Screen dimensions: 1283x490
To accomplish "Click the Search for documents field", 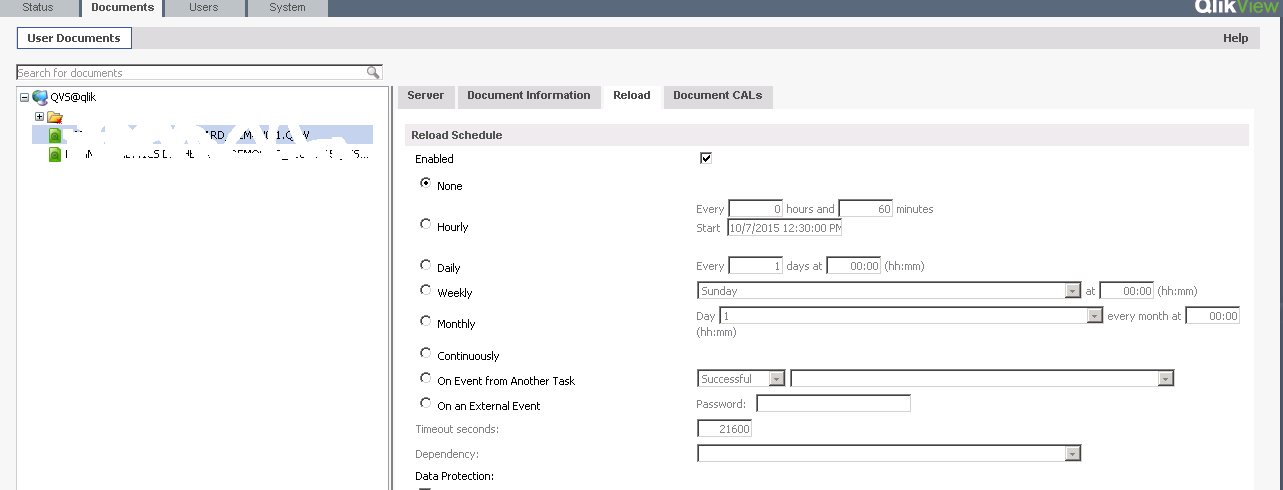I will (190, 72).
